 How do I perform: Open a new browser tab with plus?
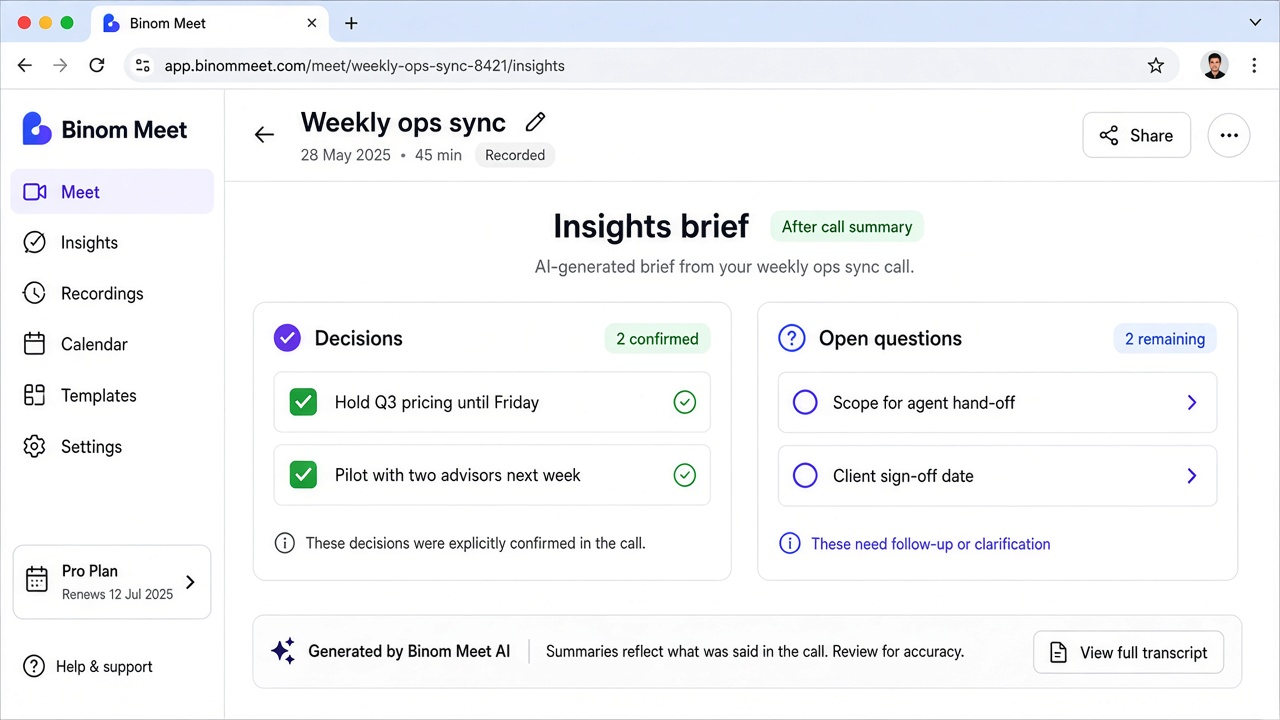[351, 23]
